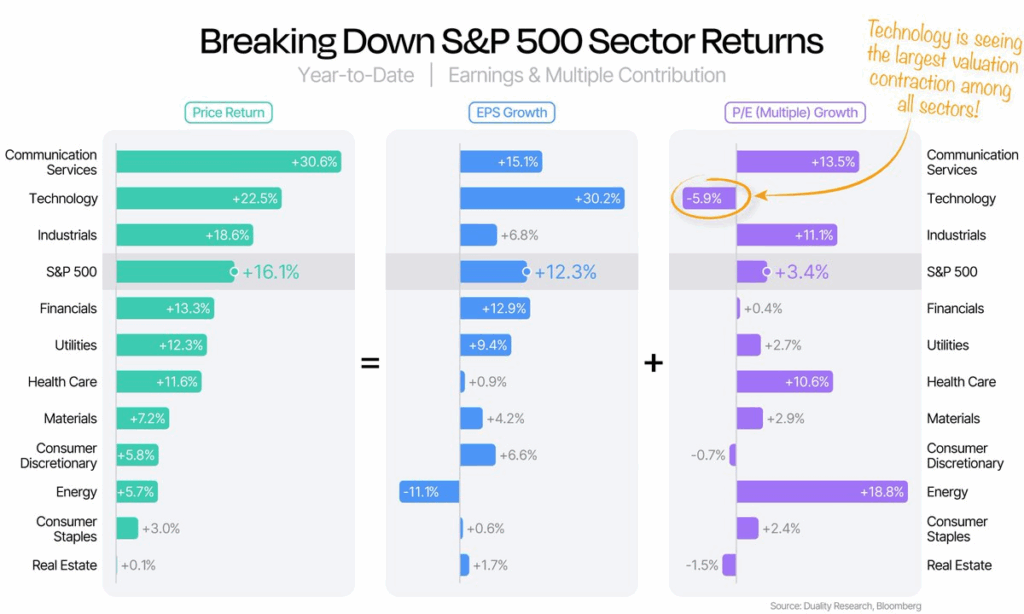Click the Duality Research, Bloomberg source credit

tap(845, 606)
